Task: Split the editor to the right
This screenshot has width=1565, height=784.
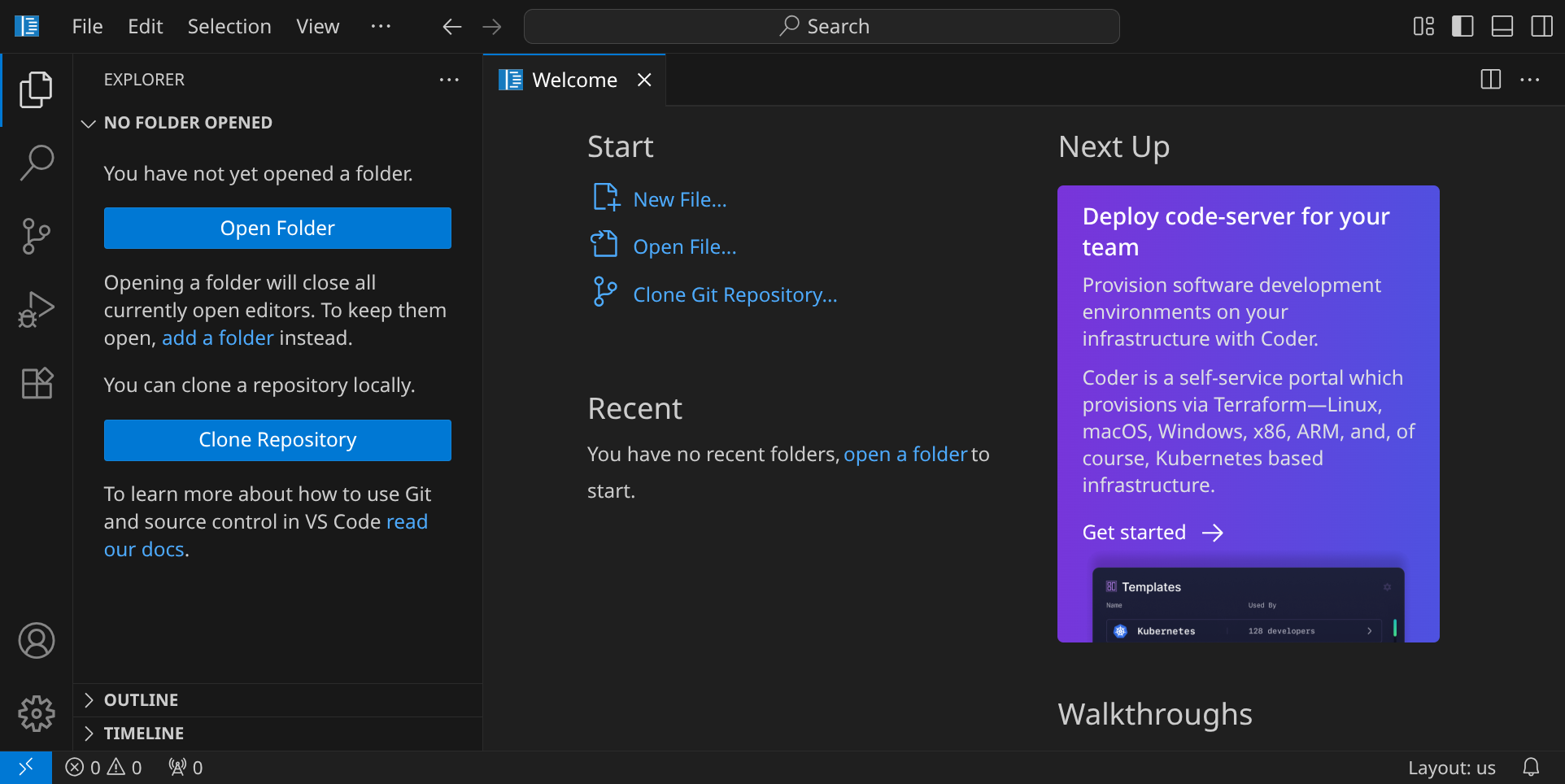Action: 1490,80
